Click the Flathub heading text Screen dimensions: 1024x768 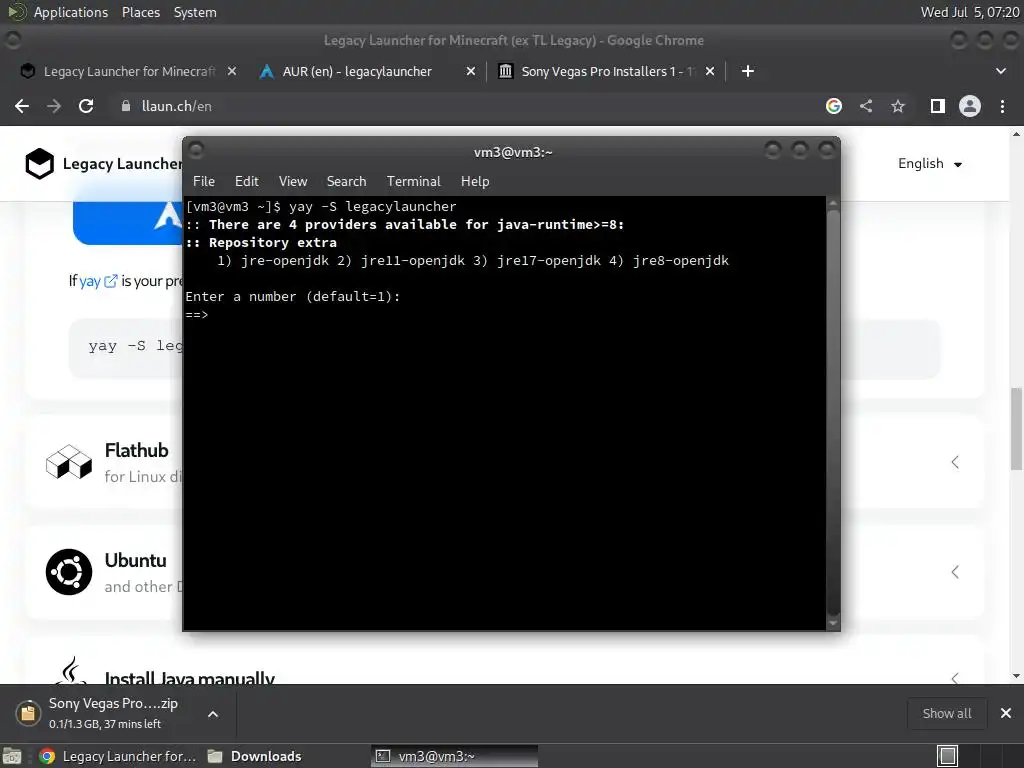pos(136,451)
